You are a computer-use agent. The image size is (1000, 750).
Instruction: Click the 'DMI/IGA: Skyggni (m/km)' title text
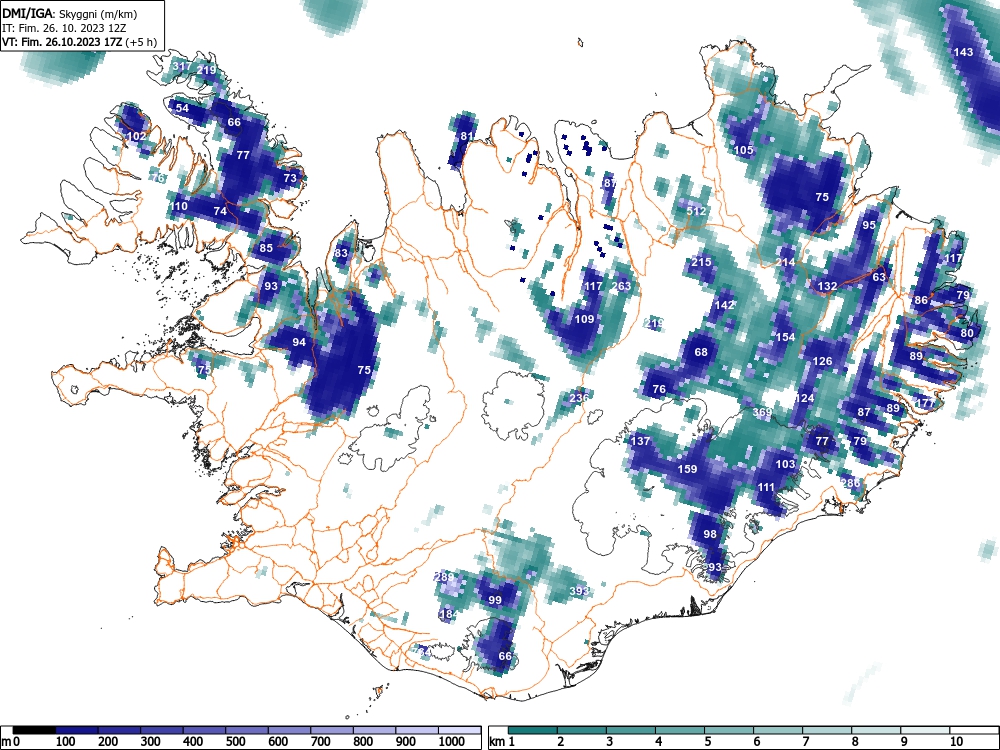click(70, 13)
